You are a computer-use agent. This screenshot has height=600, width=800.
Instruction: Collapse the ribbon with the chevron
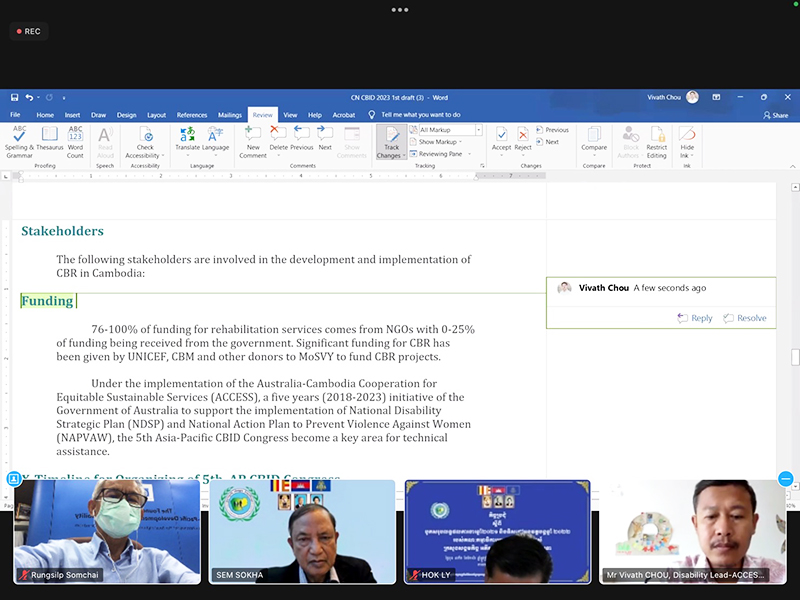[x=792, y=166]
